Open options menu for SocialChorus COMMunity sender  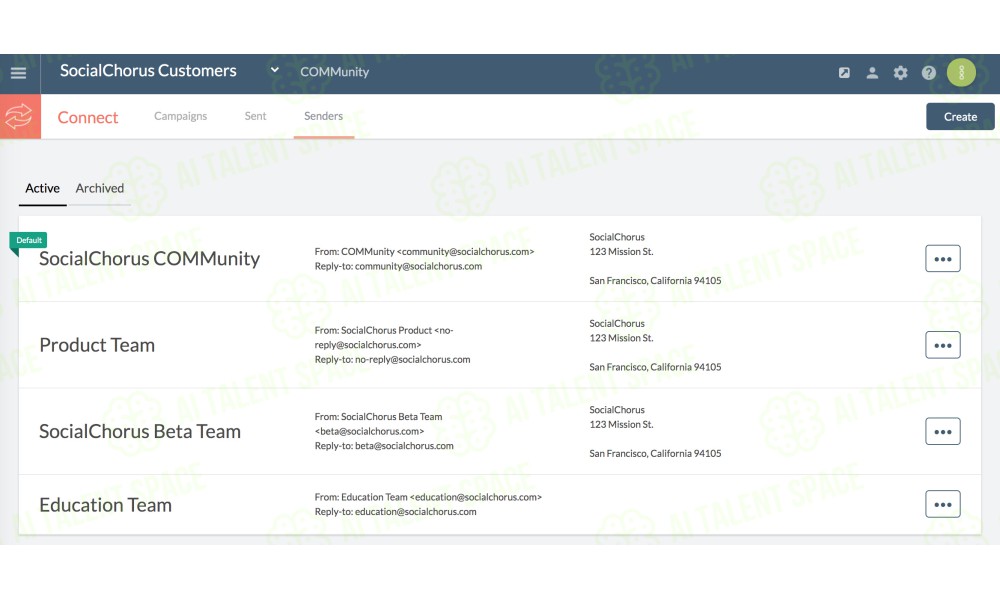coord(943,259)
